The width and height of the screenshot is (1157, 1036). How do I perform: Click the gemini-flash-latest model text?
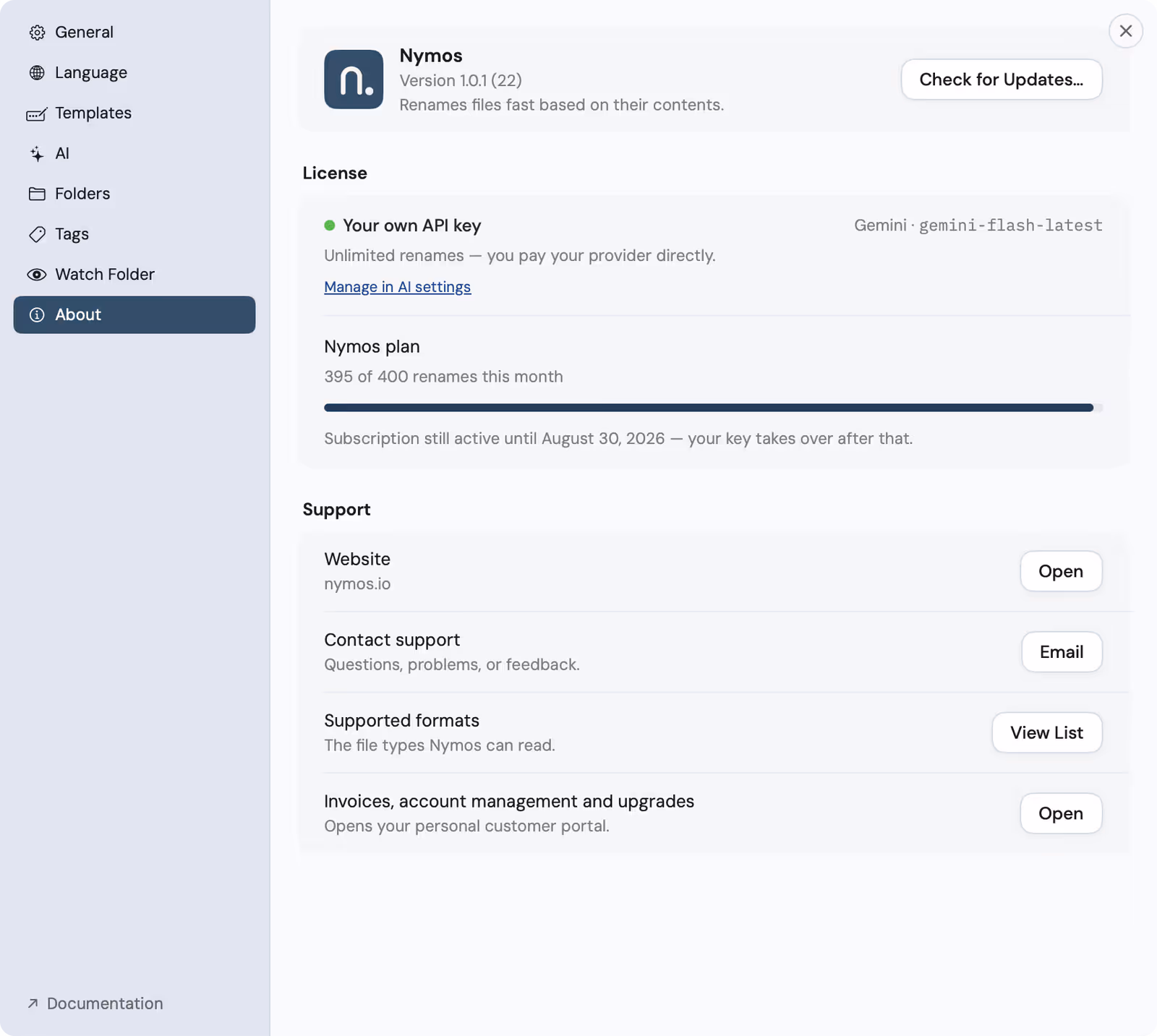coord(1010,226)
